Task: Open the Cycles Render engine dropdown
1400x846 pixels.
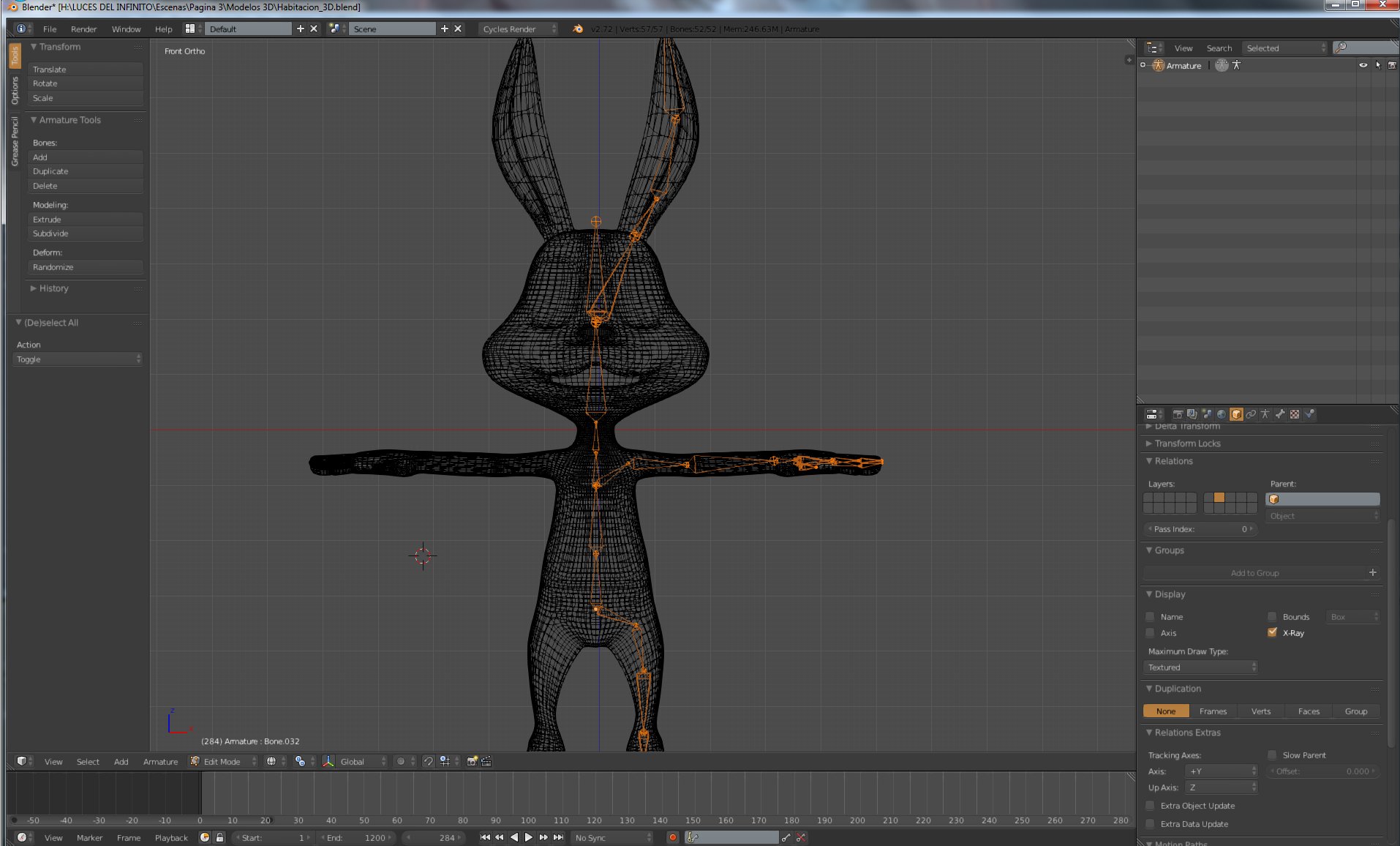Action: pyautogui.click(x=518, y=29)
